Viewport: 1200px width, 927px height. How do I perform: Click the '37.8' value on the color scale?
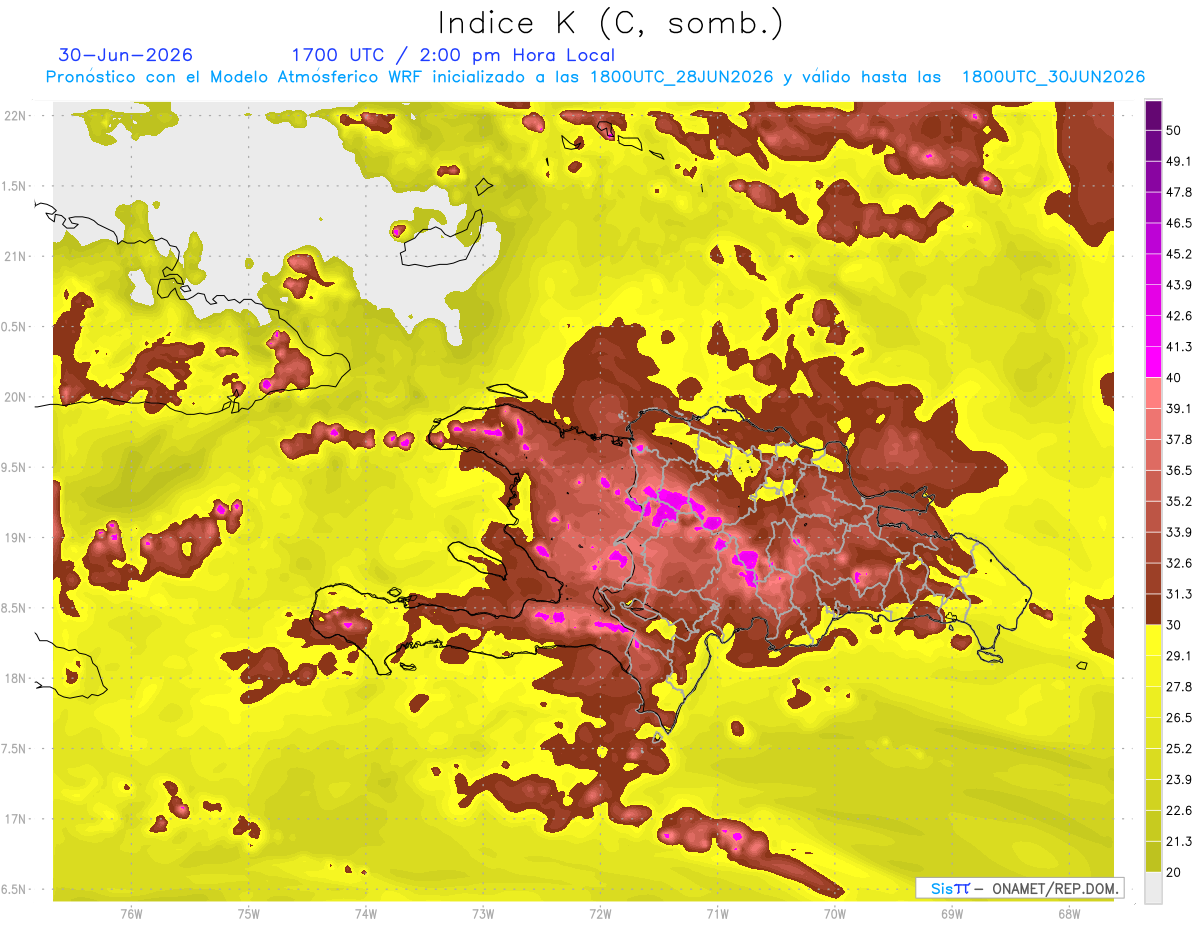coord(1180,440)
